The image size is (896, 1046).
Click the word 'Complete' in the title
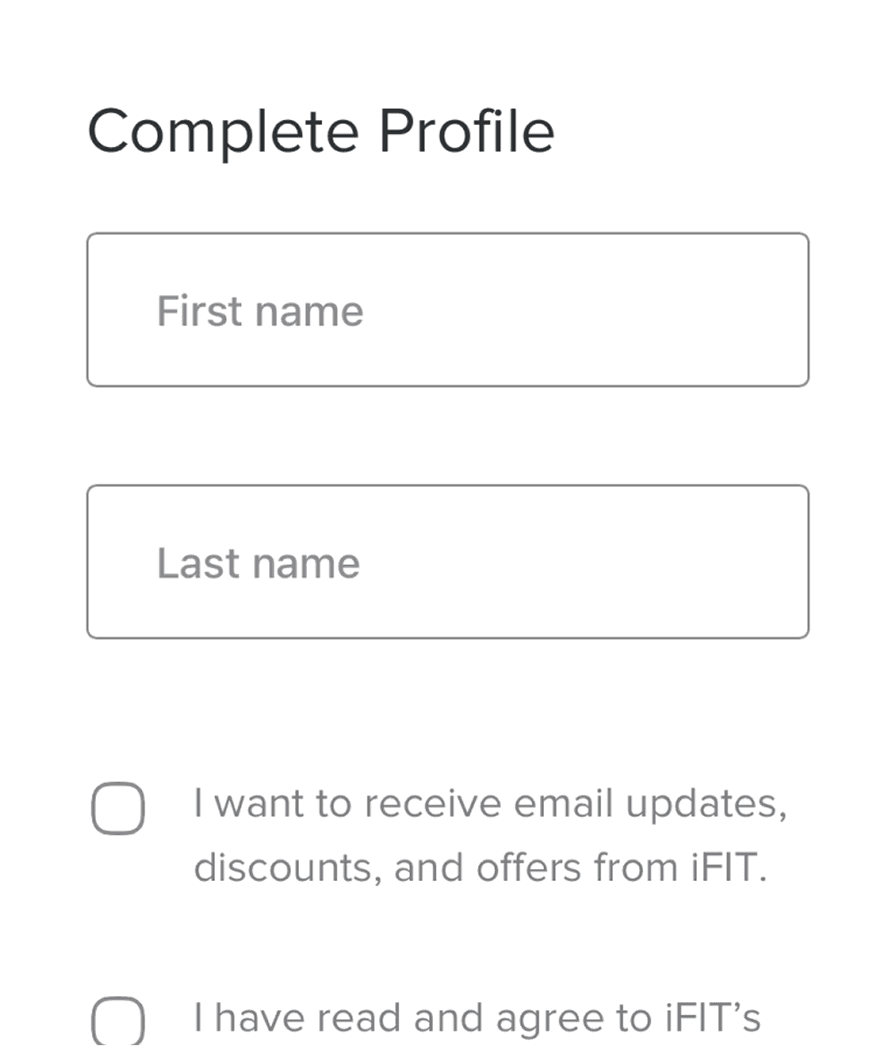coord(222,132)
